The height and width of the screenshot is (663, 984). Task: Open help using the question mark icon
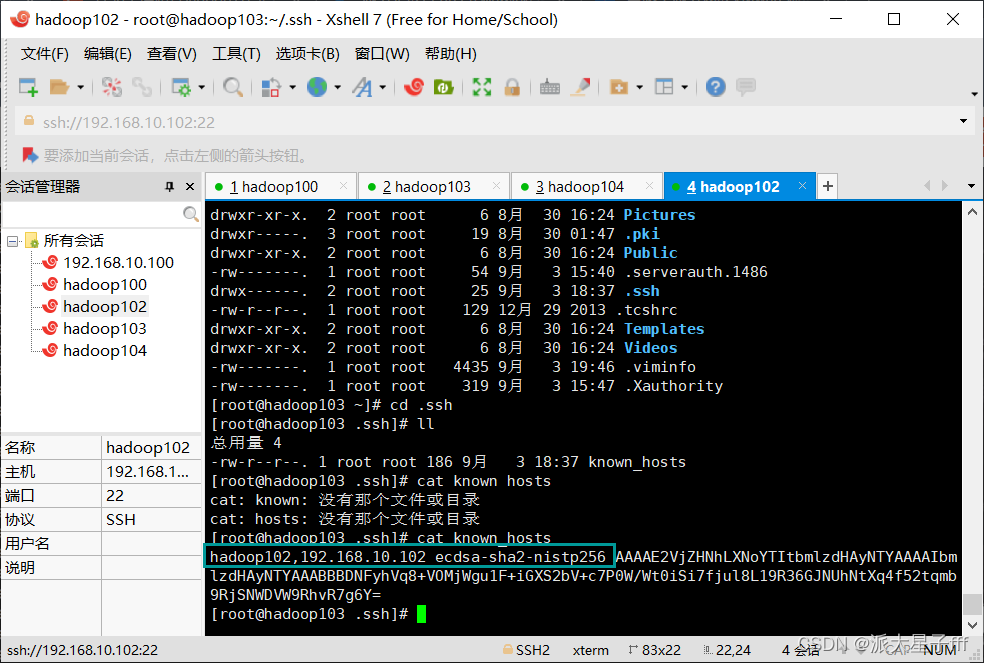tap(715, 87)
